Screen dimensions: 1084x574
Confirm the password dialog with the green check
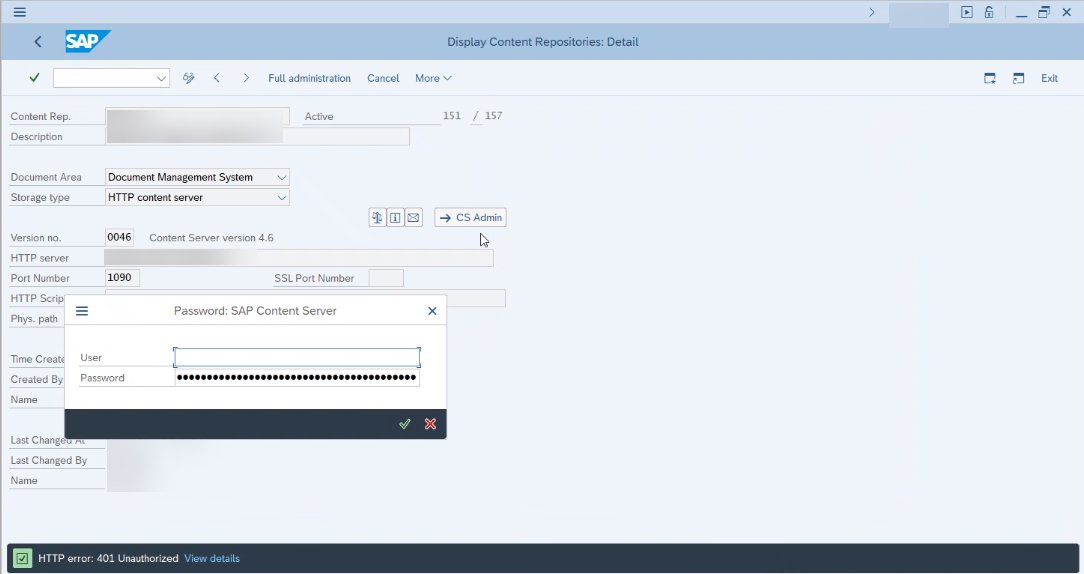click(x=404, y=424)
